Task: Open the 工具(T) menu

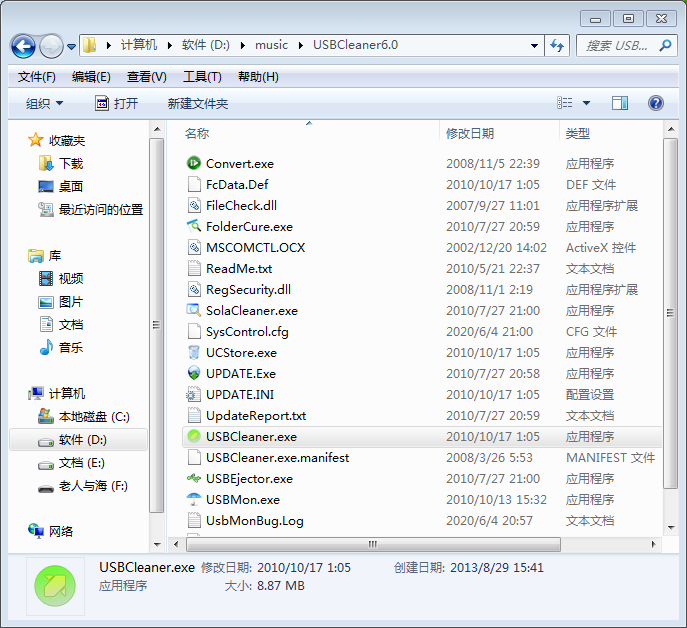Action: pyautogui.click(x=202, y=77)
